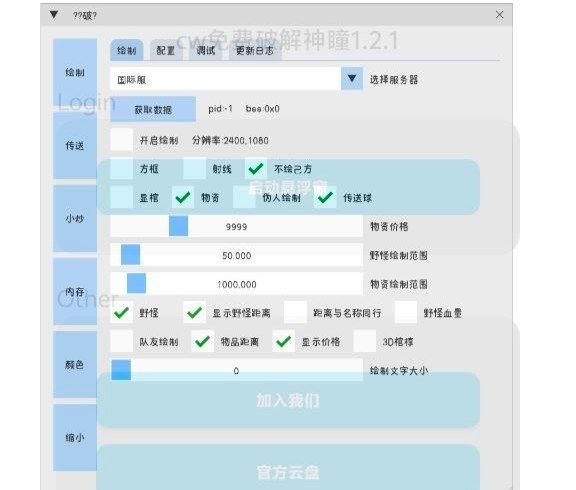This screenshot has height=490, width=576.
Task: Uncheck the 不绘己方 checkbox
Action: (x=256, y=169)
